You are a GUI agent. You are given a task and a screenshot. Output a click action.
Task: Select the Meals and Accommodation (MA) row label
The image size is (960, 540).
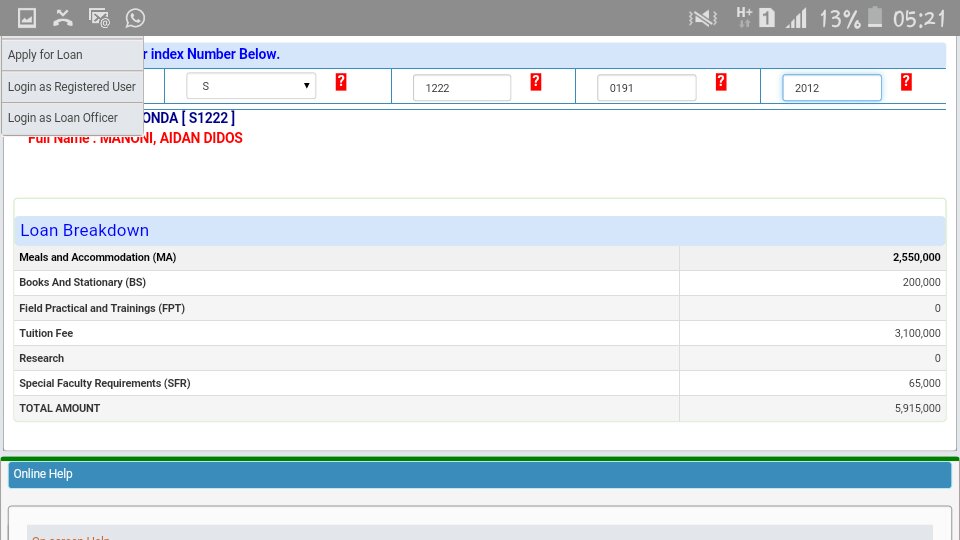coord(97,257)
